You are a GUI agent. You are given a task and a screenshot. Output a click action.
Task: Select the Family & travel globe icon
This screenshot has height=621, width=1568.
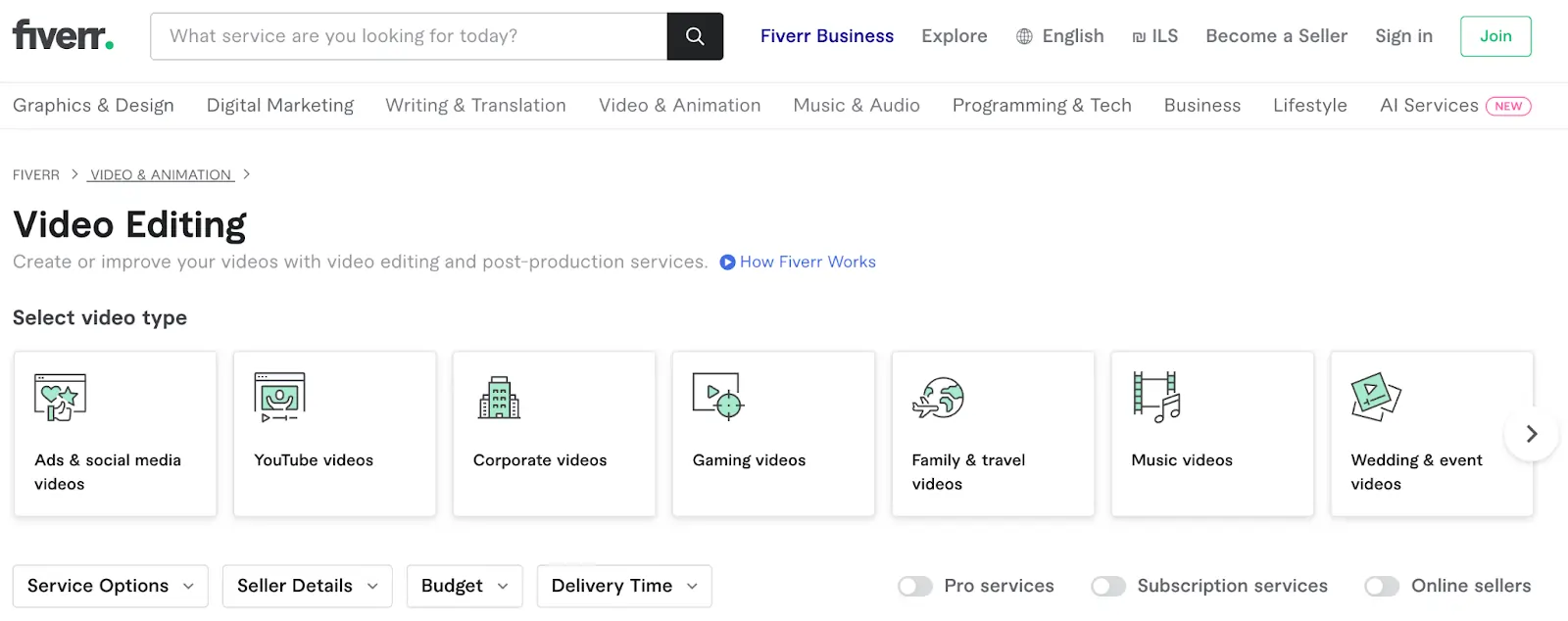point(938,397)
